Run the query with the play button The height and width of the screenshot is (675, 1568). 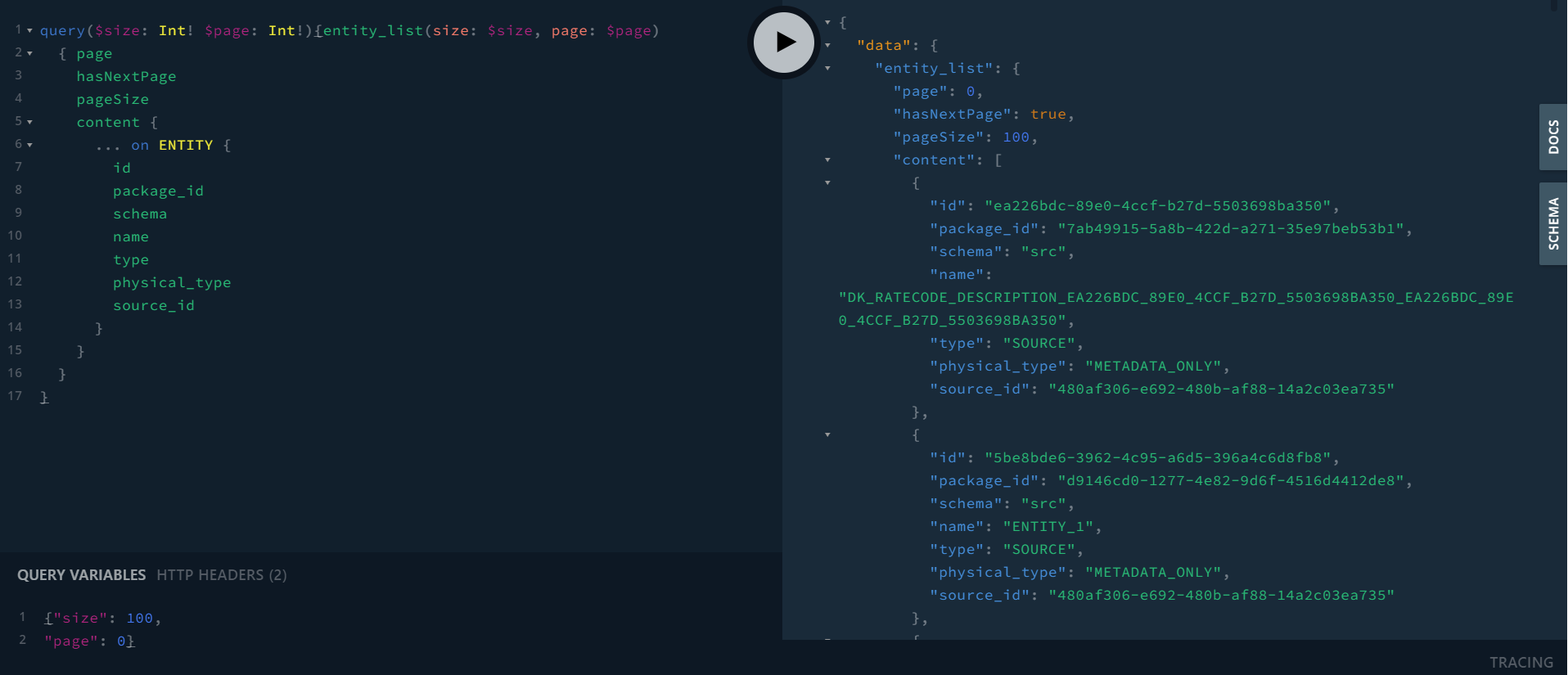[x=784, y=43]
